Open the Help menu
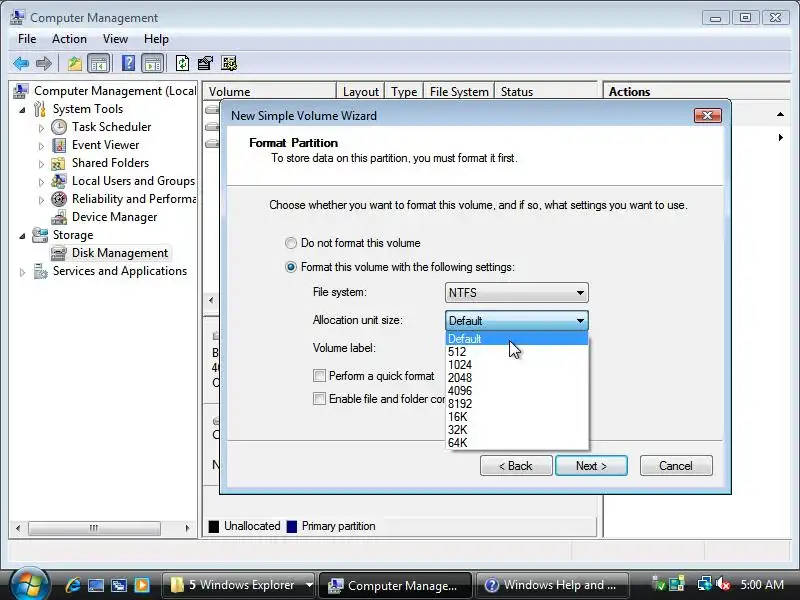 click(156, 39)
